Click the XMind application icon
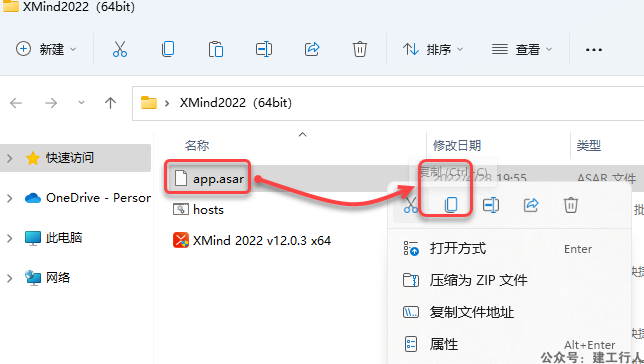 pos(181,240)
